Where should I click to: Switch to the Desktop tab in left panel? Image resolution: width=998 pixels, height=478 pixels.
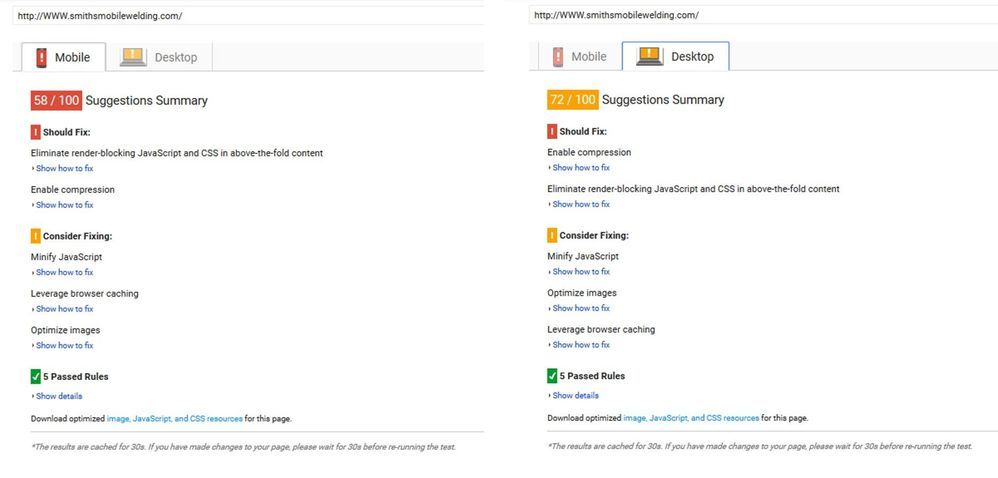tap(159, 57)
